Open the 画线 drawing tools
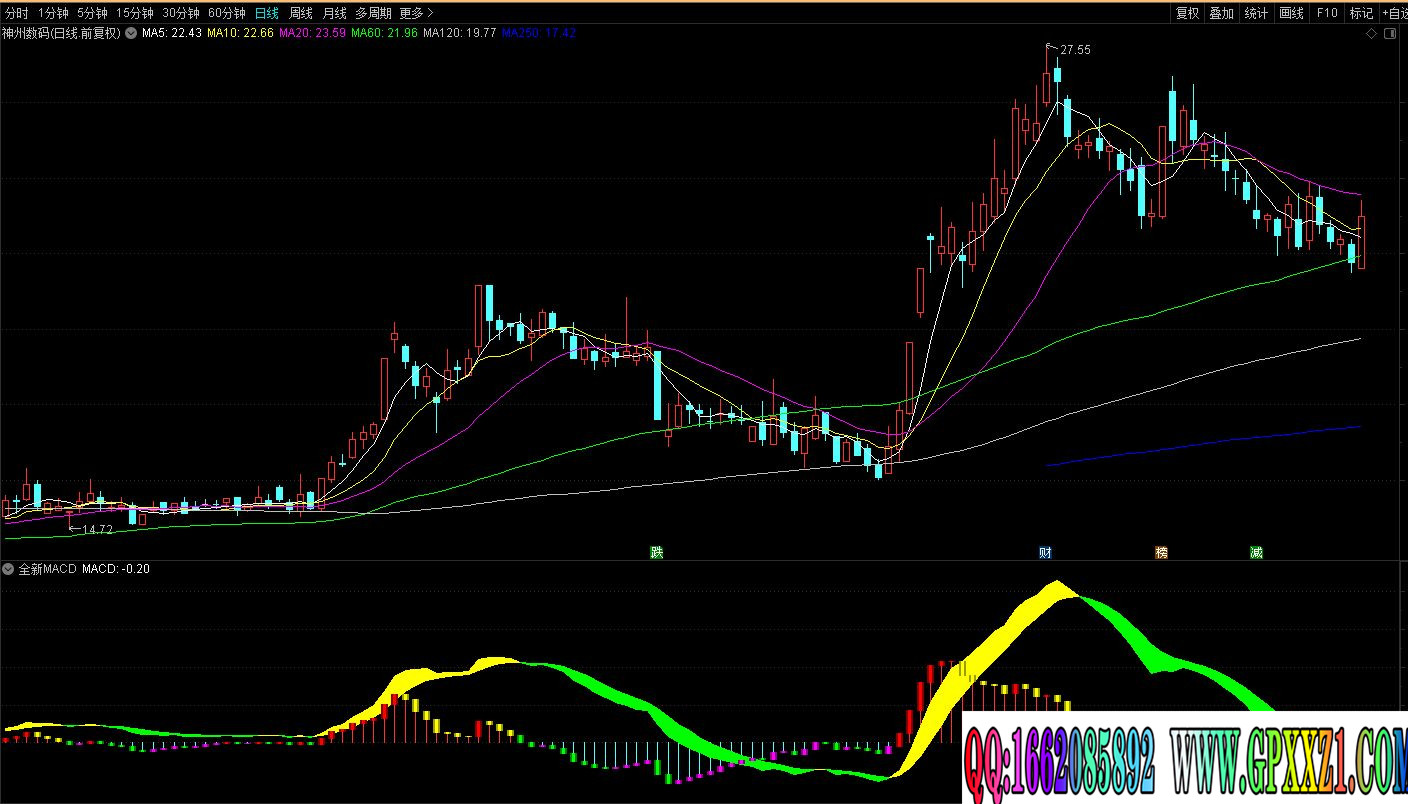Viewport: 1408px width, 804px height. (x=1292, y=13)
